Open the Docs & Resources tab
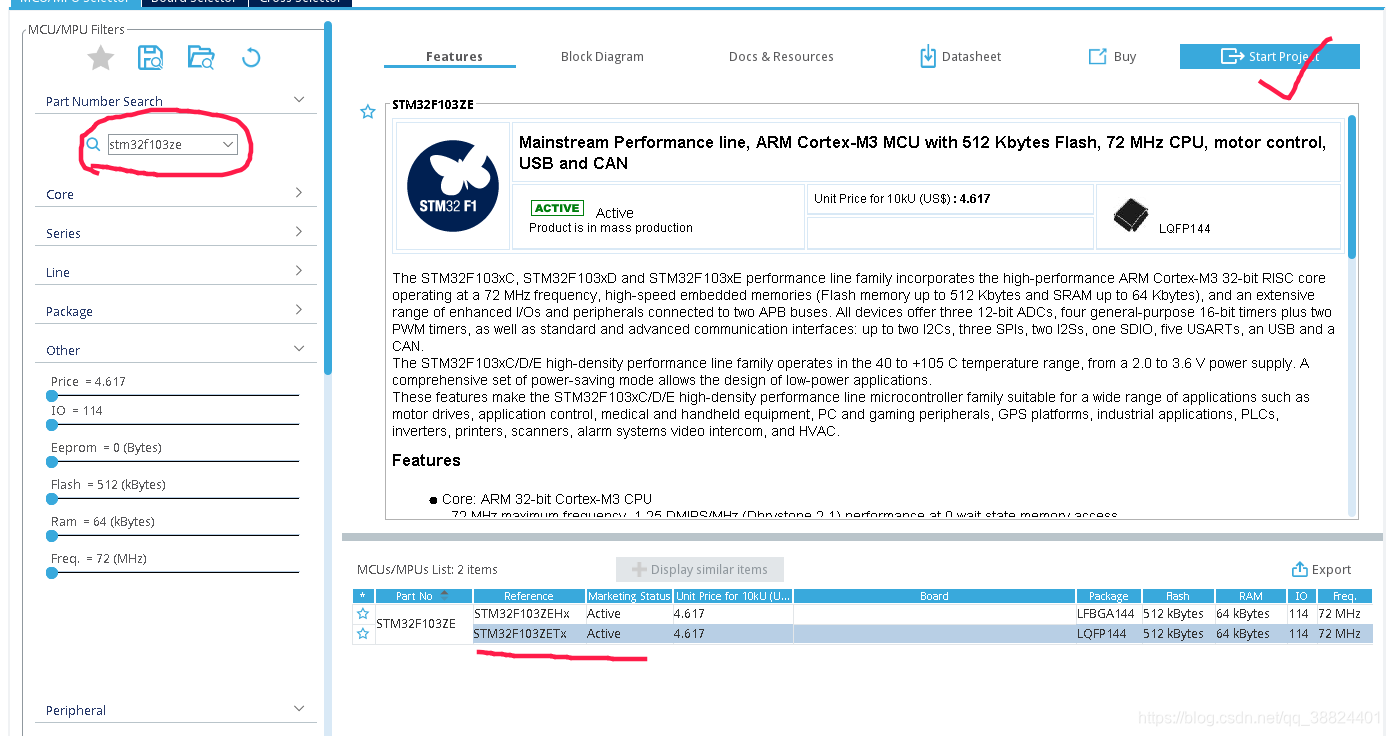 [781, 57]
